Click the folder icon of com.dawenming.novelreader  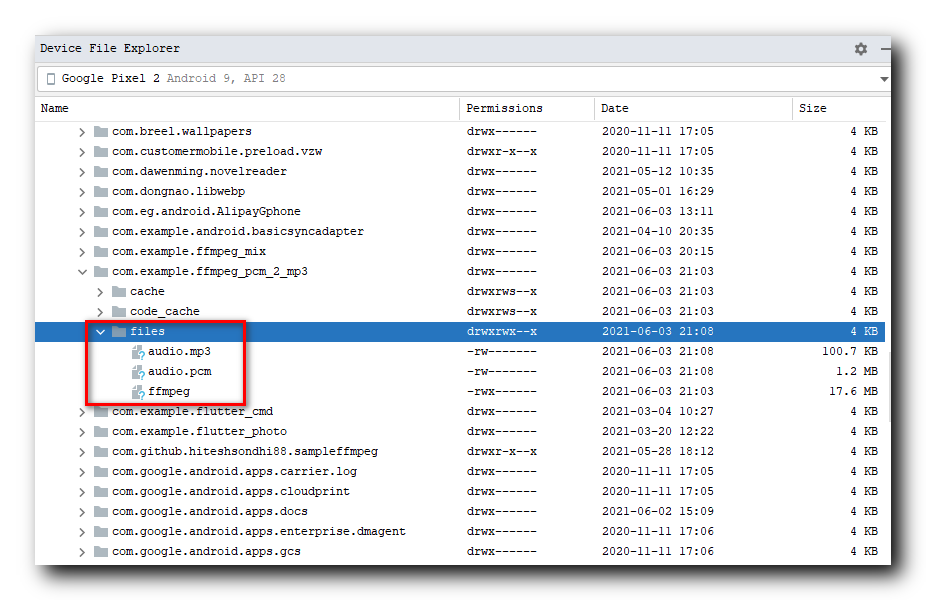point(101,171)
